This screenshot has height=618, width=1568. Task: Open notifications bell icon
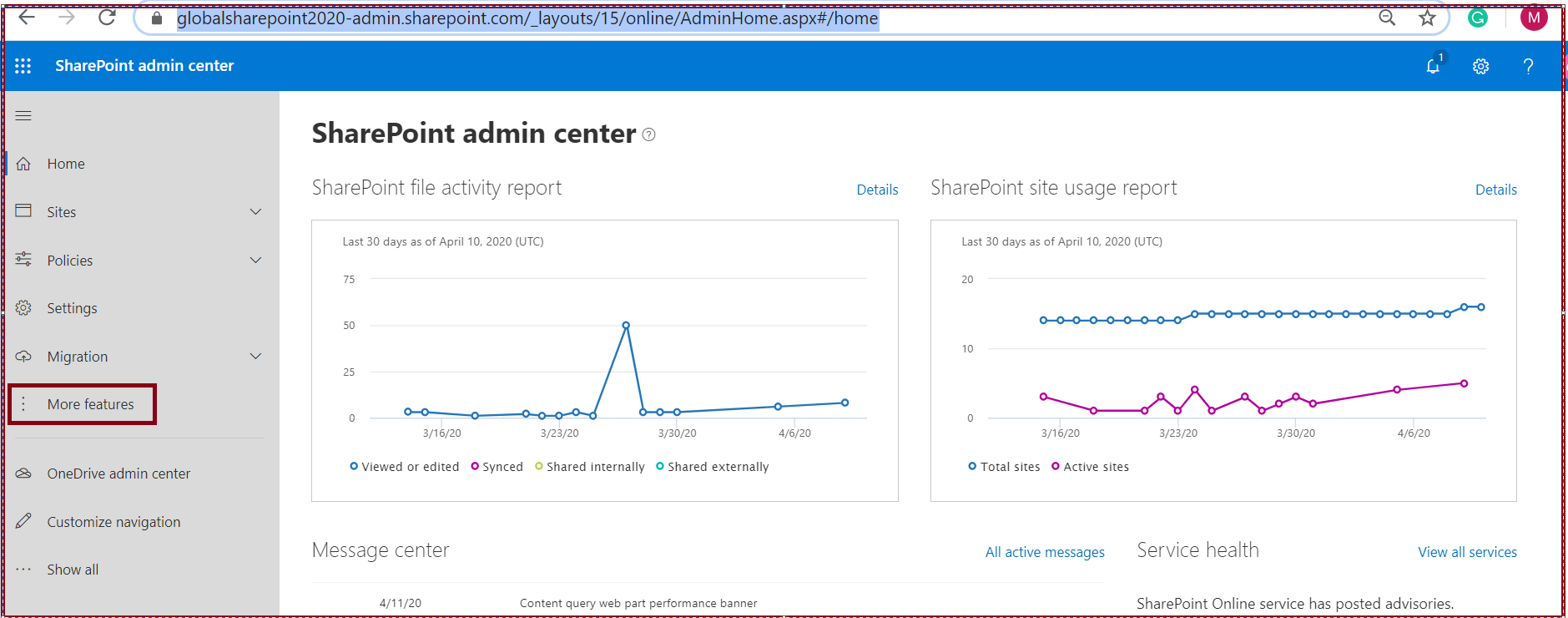coord(1434,66)
